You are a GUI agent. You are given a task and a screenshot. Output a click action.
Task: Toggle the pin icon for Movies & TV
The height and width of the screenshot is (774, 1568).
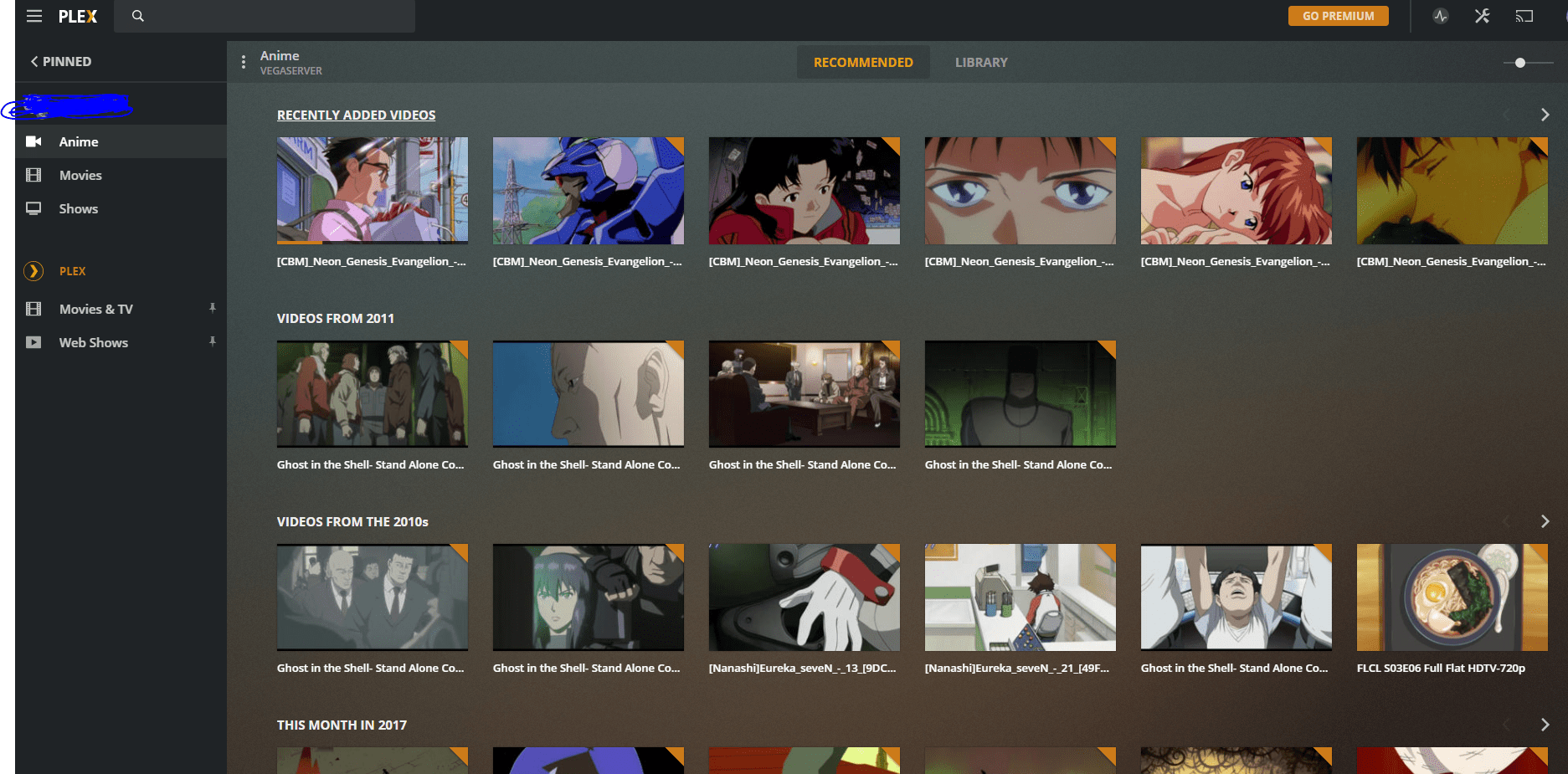tap(213, 309)
